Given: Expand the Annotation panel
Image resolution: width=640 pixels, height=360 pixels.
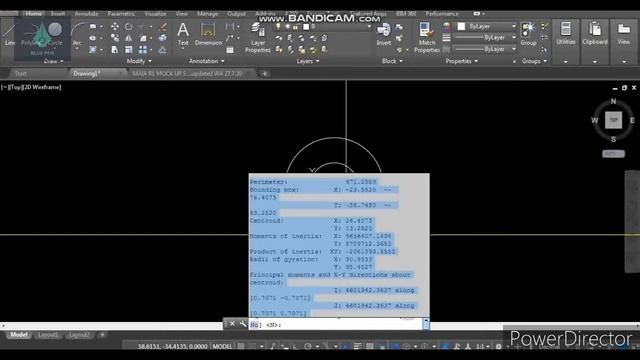Looking at the screenshot, I should point(207,61).
